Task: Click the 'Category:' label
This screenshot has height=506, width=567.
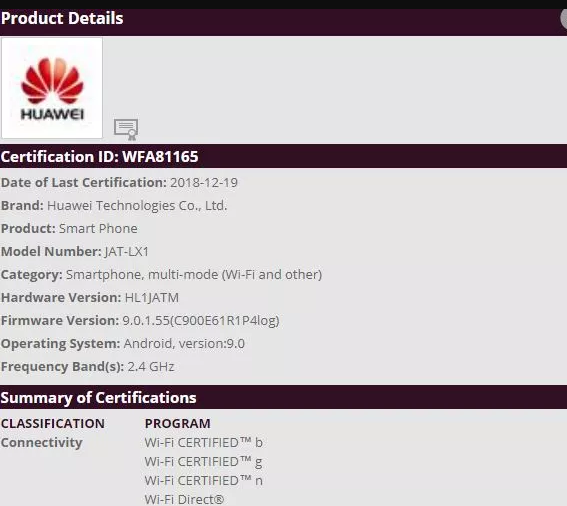Action: click(x=31, y=275)
